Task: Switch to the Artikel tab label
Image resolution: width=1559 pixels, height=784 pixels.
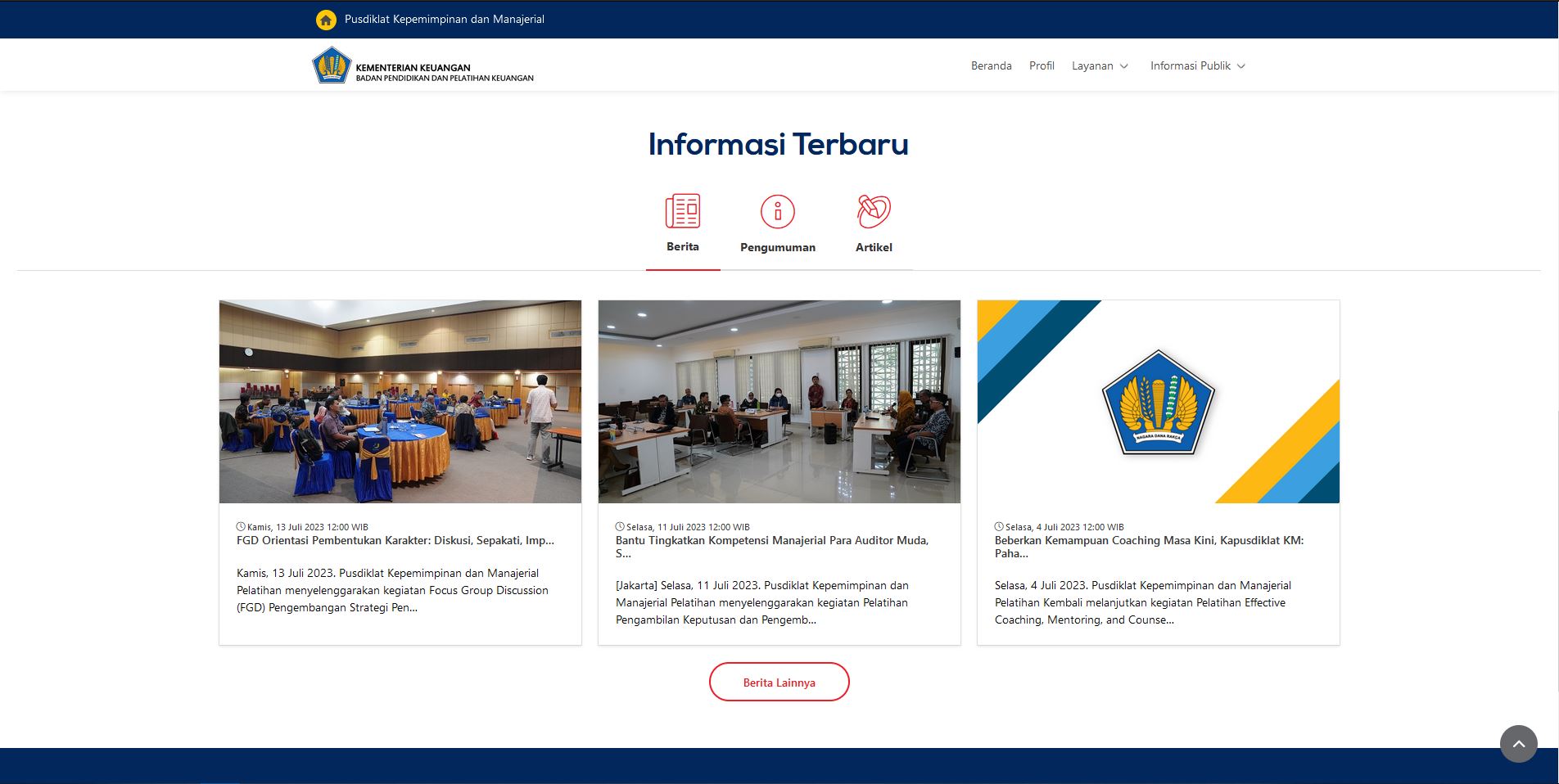Action: coord(874,247)
